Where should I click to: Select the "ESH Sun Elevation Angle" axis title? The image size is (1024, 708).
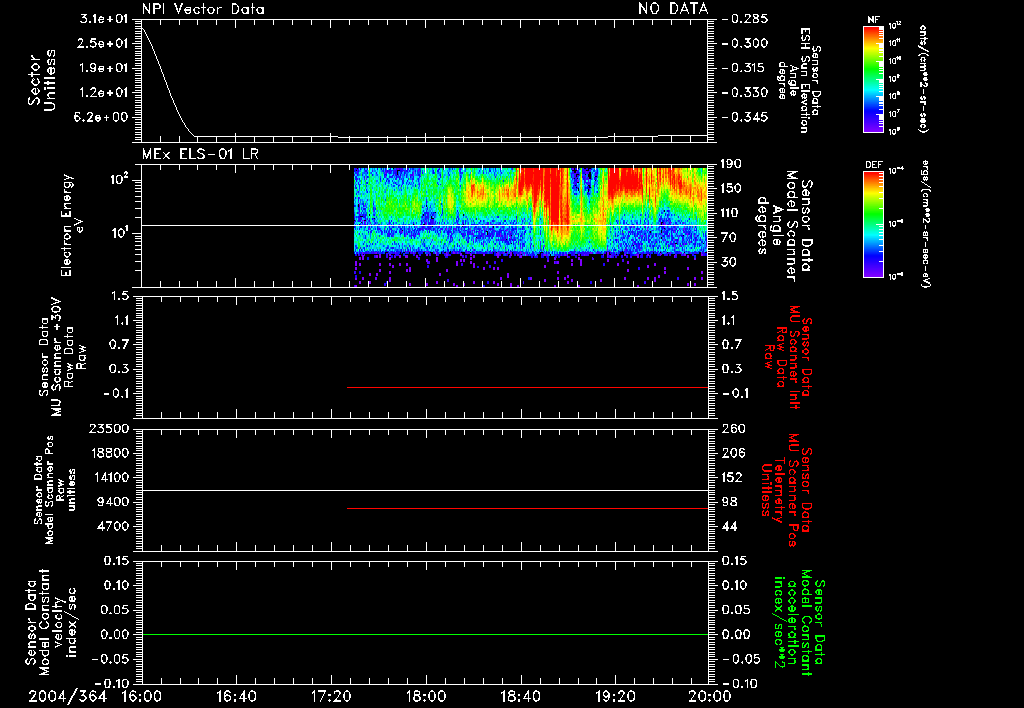pyautogui.click(x=797, y=80)
